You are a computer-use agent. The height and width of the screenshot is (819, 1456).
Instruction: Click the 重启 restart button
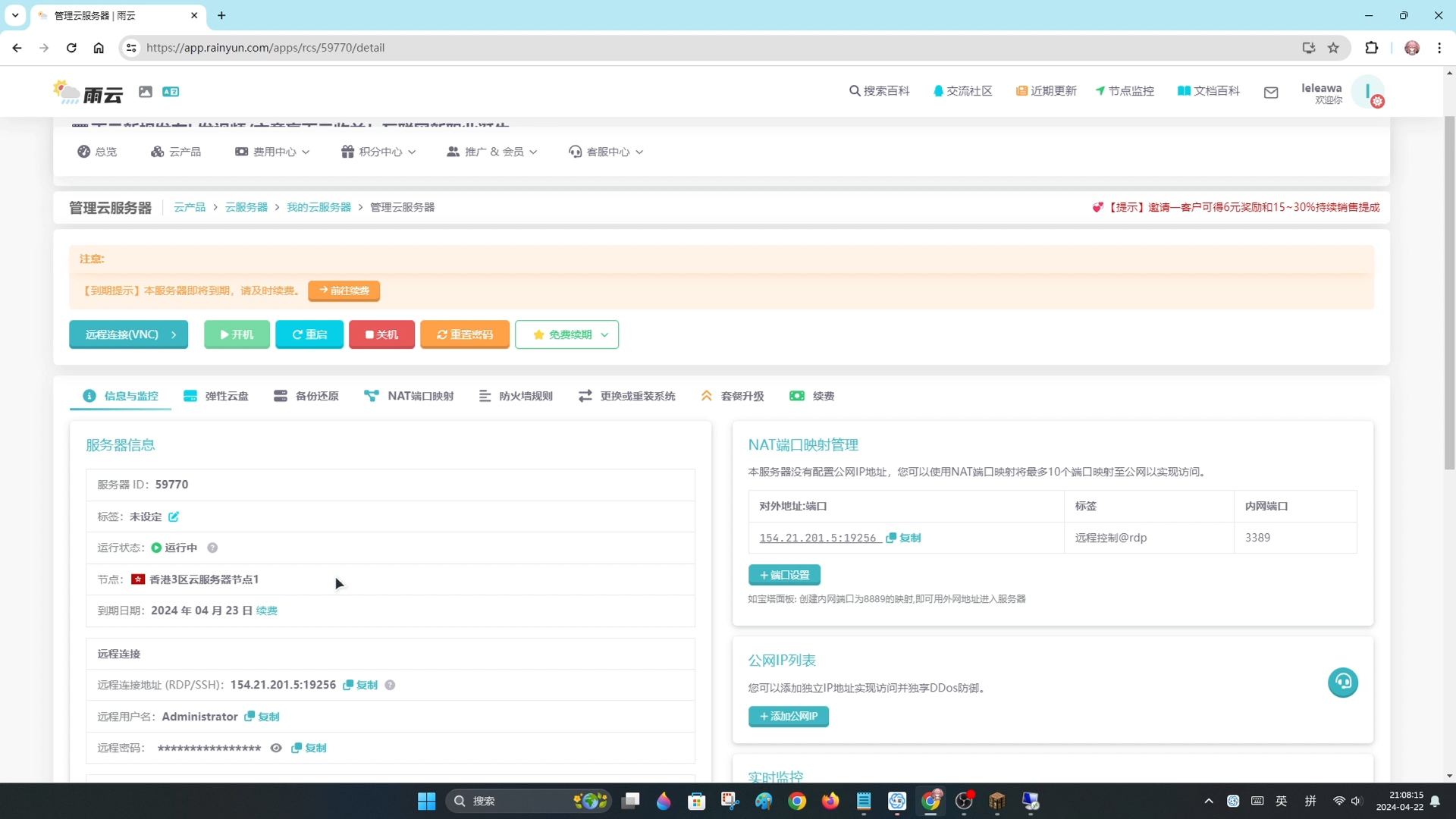309,334
